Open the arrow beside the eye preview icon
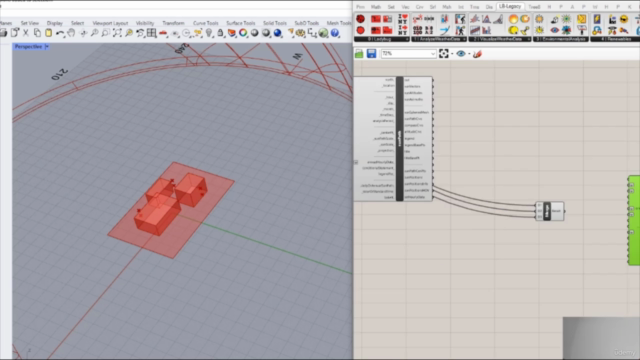 469,54
